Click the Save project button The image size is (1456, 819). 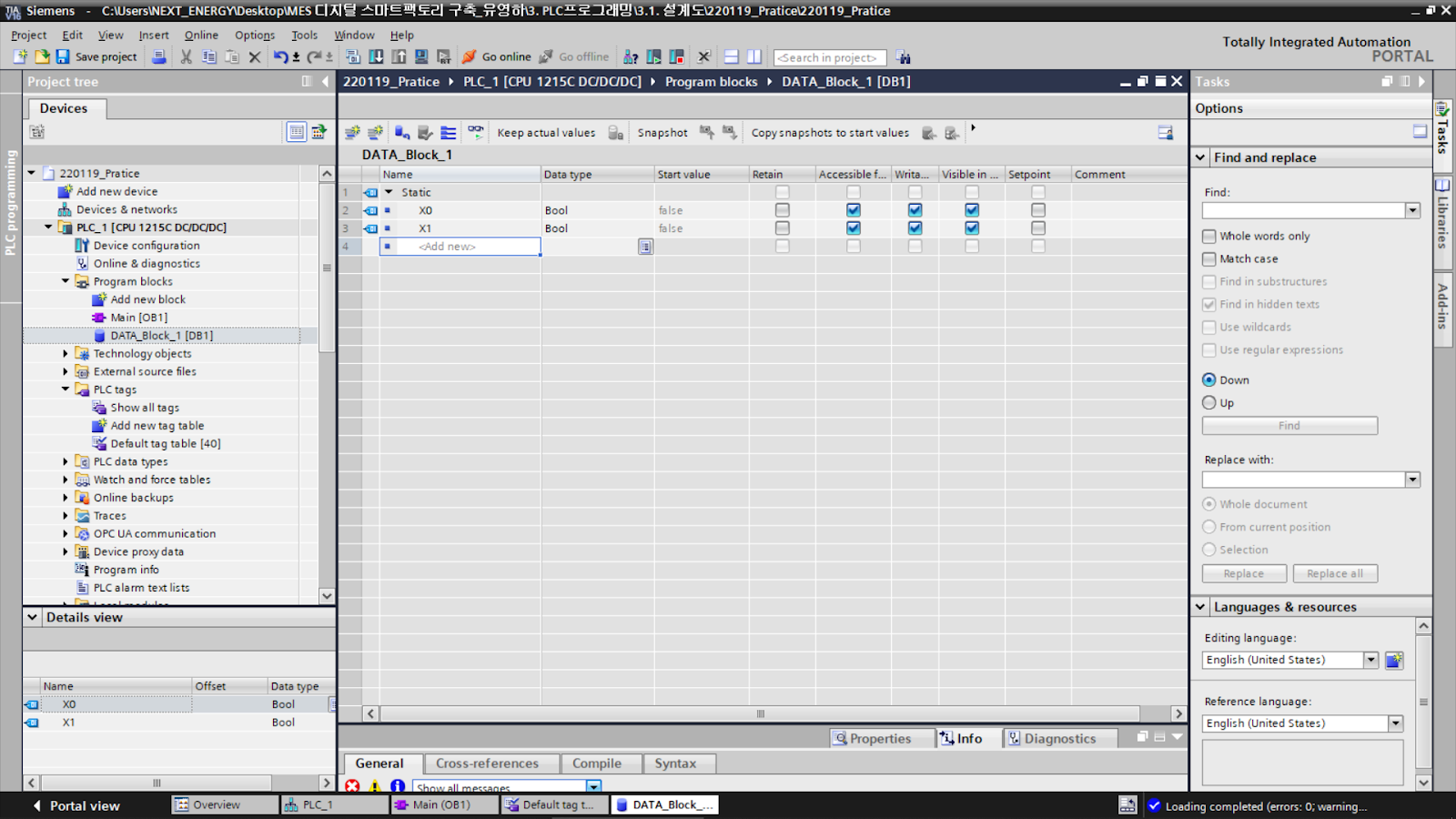(x=96, y=56)
